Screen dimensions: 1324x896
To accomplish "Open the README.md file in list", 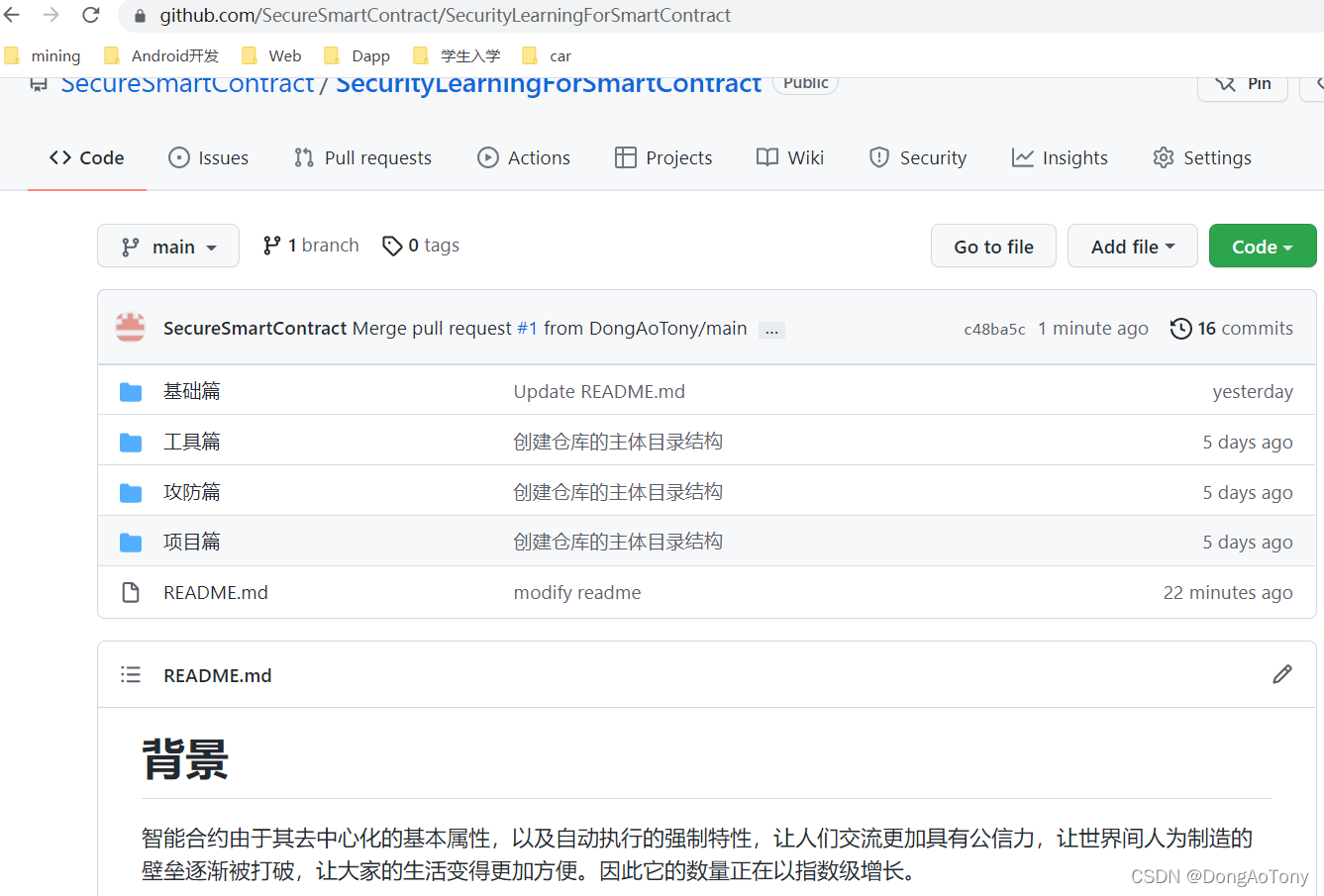I will pyautogui.click(x=216, y=592).
